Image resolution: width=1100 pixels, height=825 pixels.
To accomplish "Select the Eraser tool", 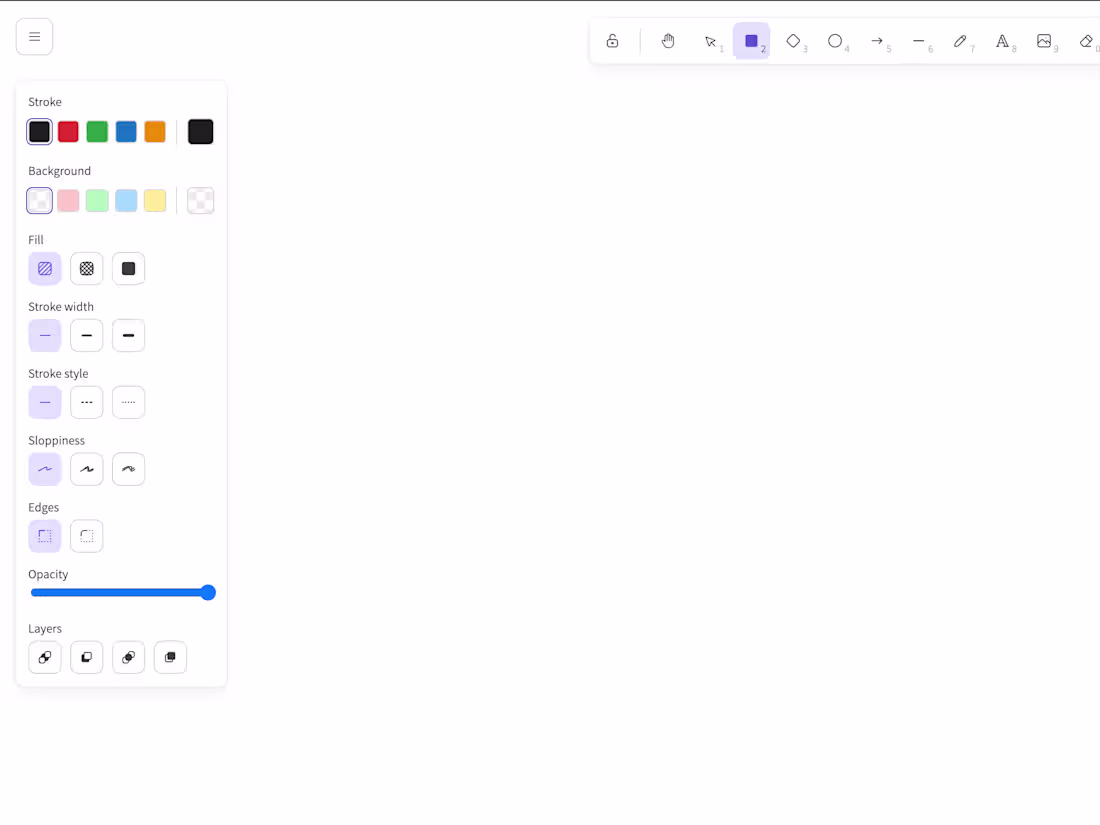I will (x=1085, y=41).
